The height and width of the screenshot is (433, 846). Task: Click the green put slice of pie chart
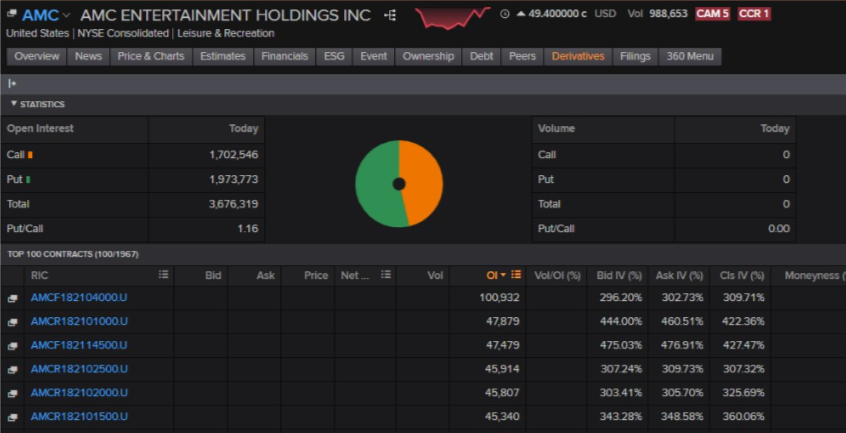[x=375, y=184]
